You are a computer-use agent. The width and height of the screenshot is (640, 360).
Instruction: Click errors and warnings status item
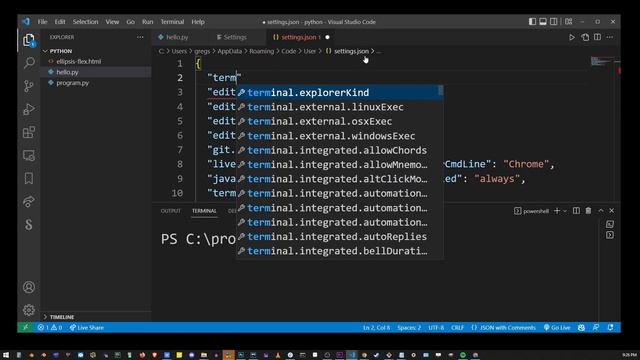pyautogui.click(x=50, y=327)
